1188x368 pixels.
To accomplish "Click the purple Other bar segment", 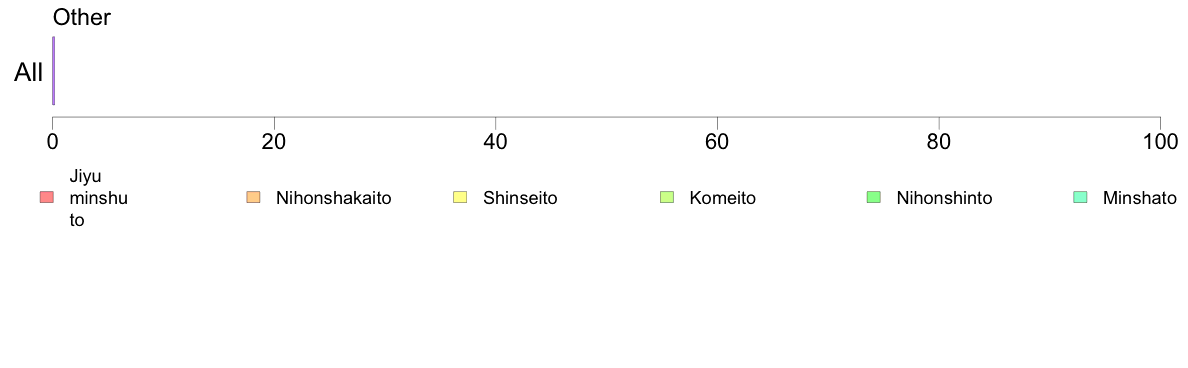I will click(x=53, y=70).
